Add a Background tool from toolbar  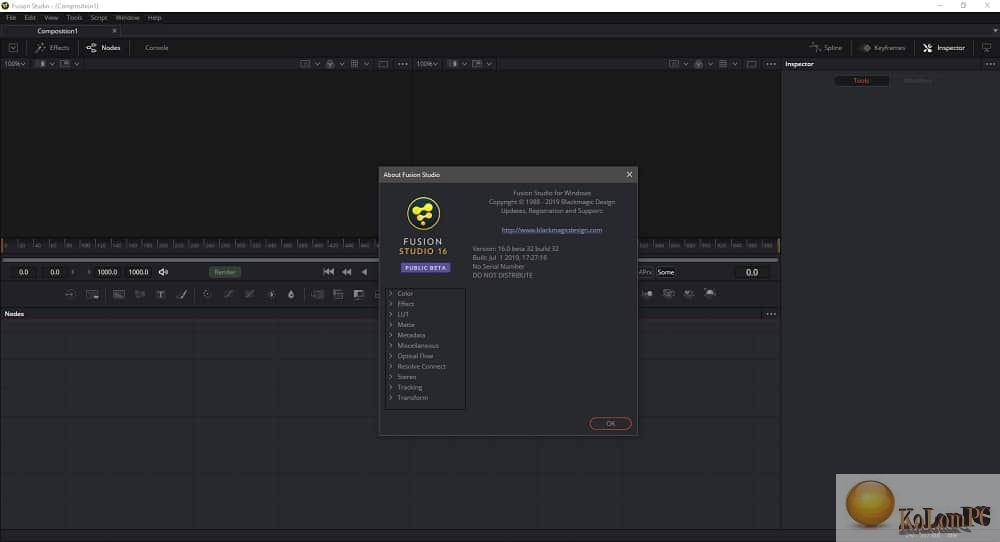click(x=119, y=294)
